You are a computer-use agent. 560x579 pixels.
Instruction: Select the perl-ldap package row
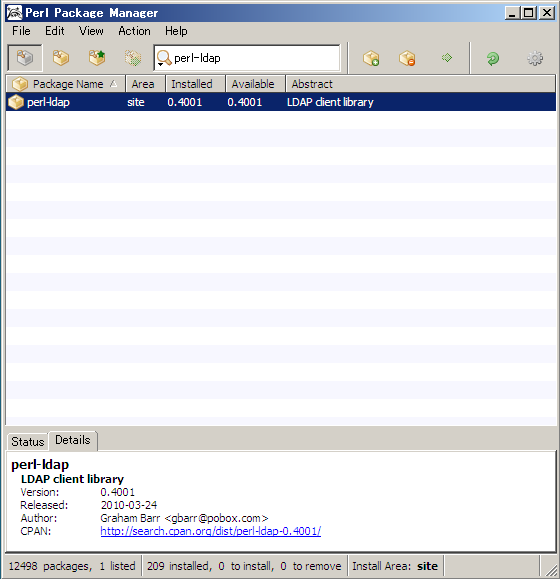281,102
